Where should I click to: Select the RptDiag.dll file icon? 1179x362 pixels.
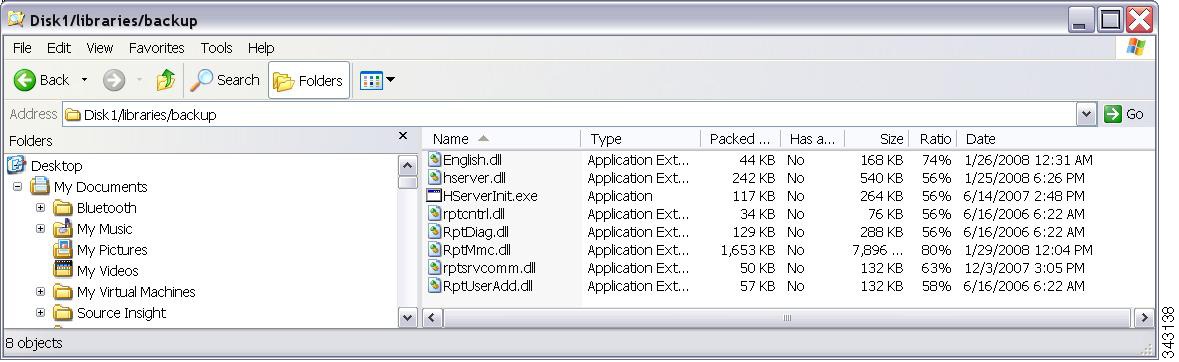coord(434,232)
